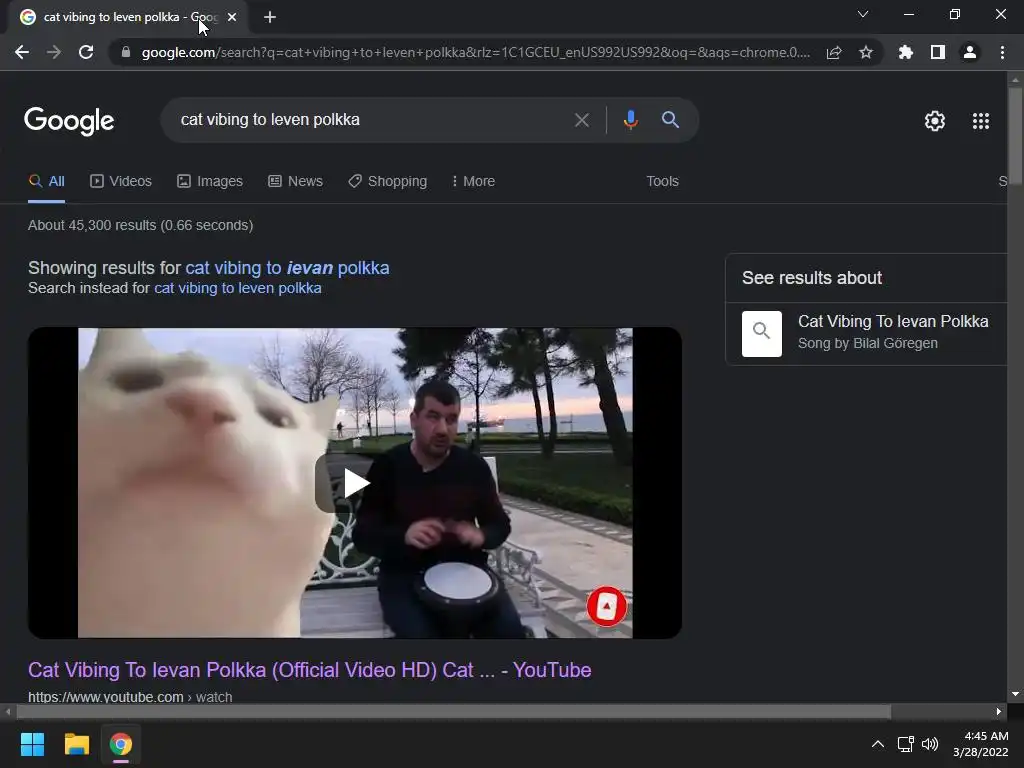Viewport: 1024px width, 768px height.
Task: Search instead for 'cat vibing to leven polkka'
Action: 238,288
